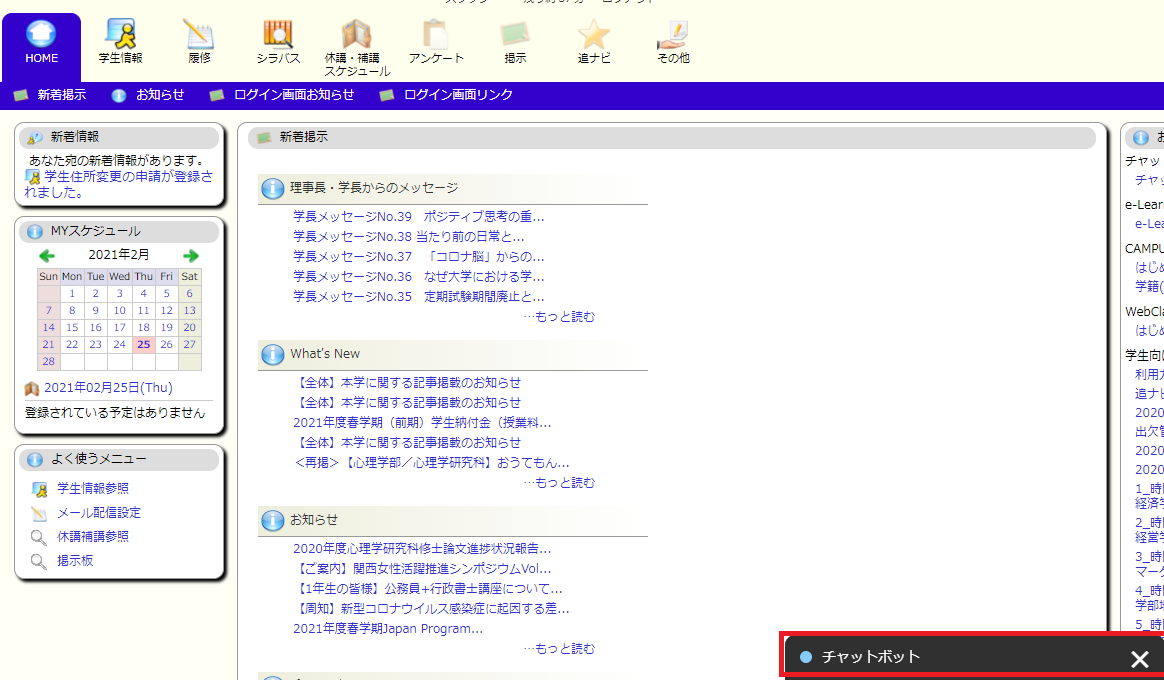Open the 学生住所変更の申請 notification link
Screen dimensions: 1164x680
(119, 184)
